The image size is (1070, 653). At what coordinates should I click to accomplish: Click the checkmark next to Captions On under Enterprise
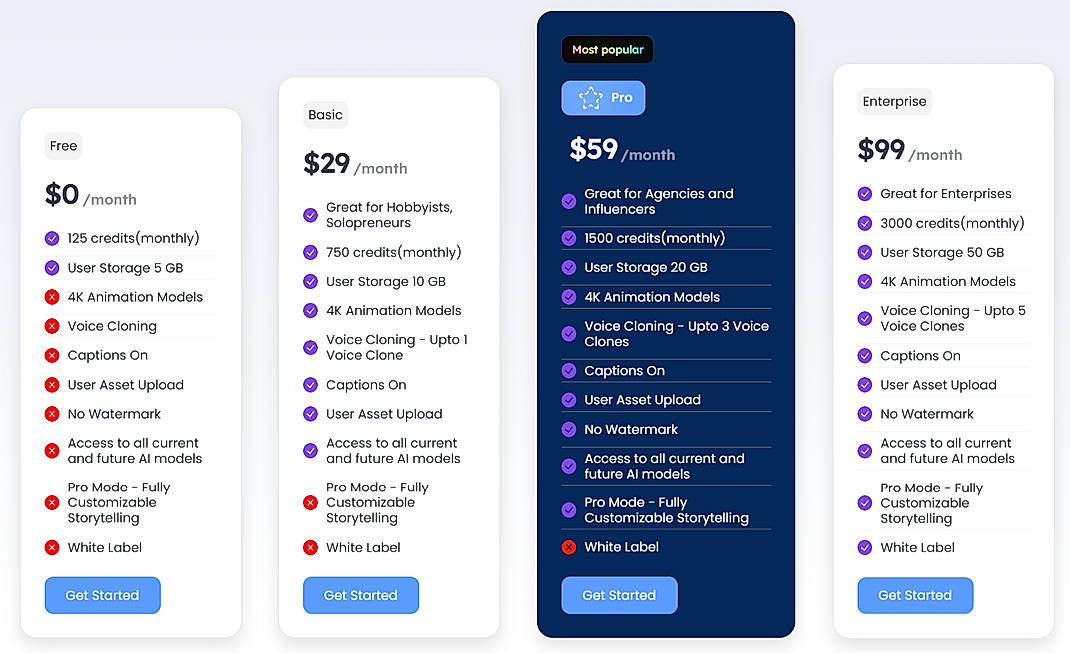point(864,355)
